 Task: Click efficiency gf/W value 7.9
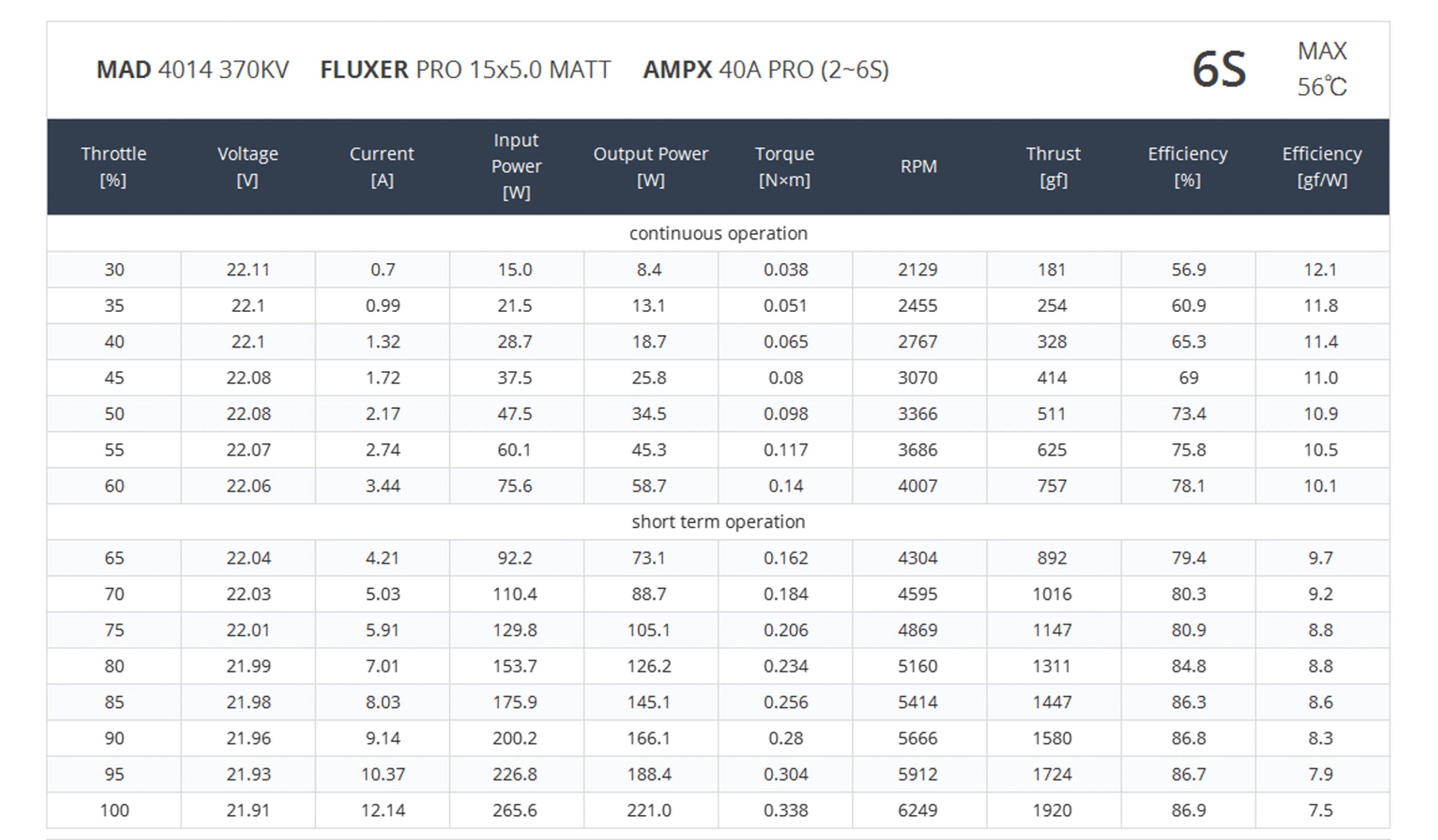pos(1321,775)
